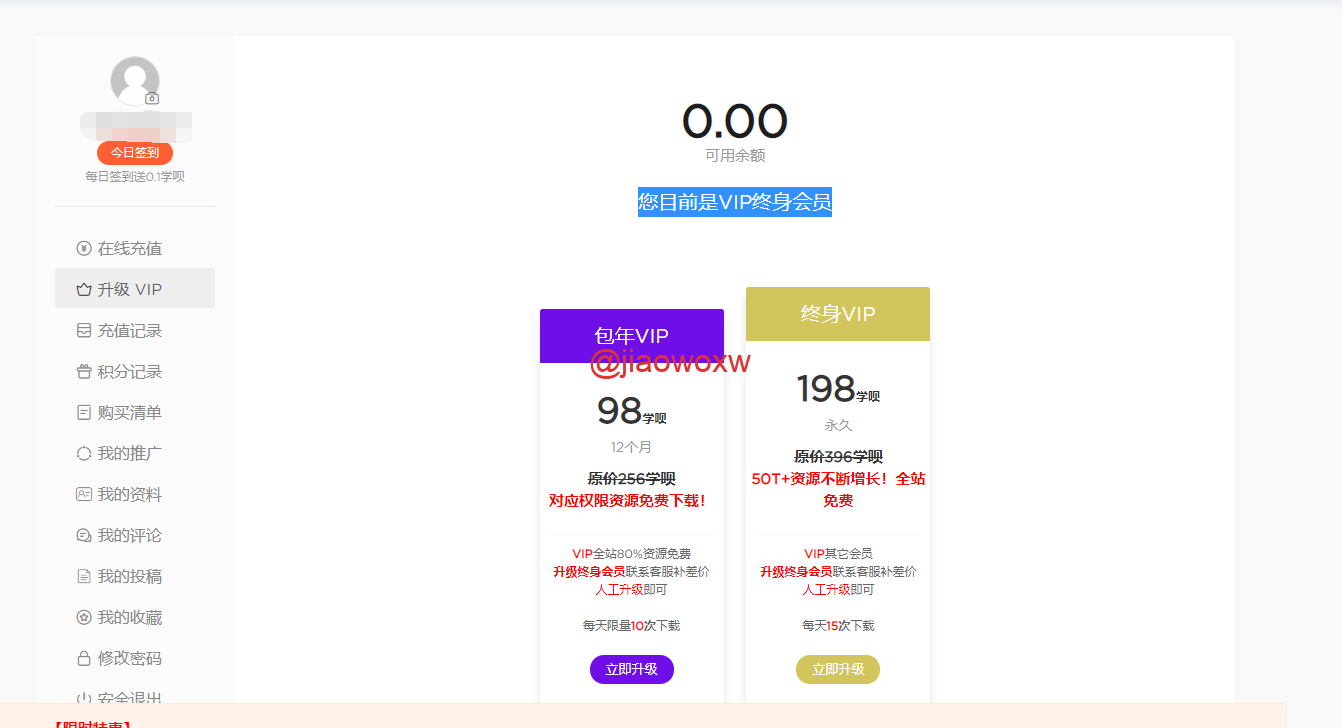Image resolution: width=1342 pixels, height=728 pixels.
Task: Open 我的推广 in the sidebar
Action: tap(135, 453)
